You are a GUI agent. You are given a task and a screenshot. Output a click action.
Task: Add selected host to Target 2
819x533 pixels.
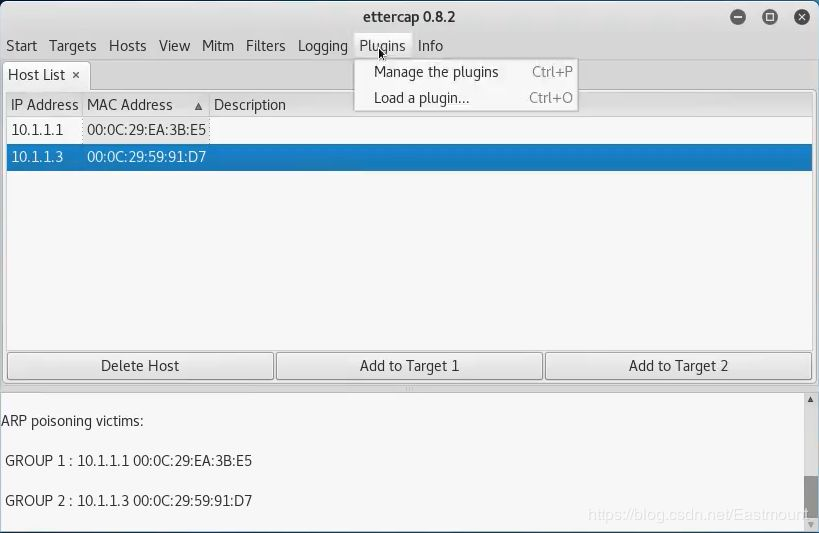pyautogui.click(x=678, y=366)
